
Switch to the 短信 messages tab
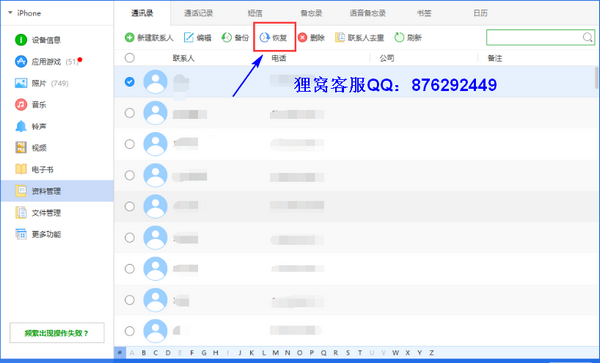(x=255, y=13)
